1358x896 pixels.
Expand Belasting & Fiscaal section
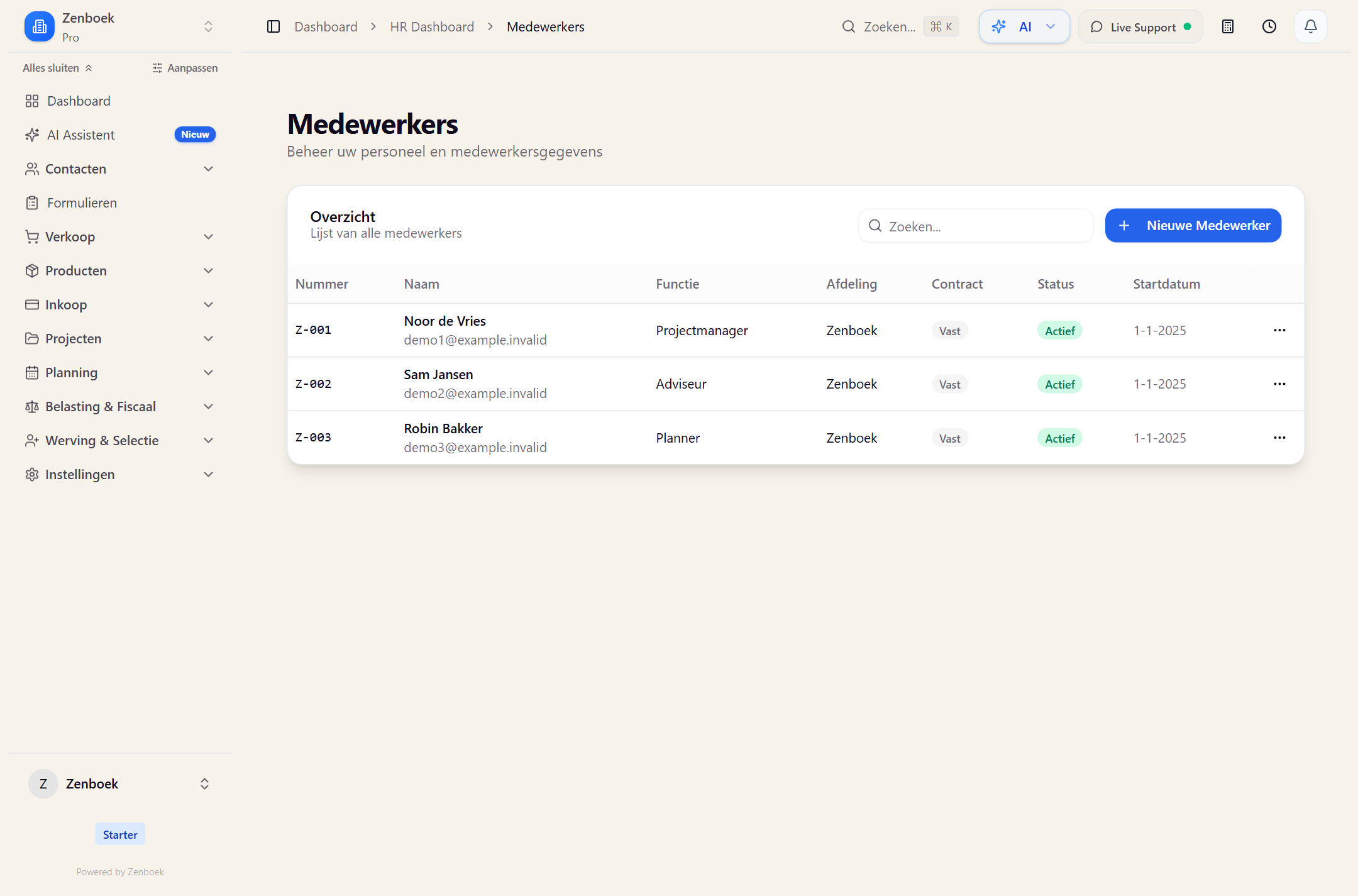tap(119, 406)
